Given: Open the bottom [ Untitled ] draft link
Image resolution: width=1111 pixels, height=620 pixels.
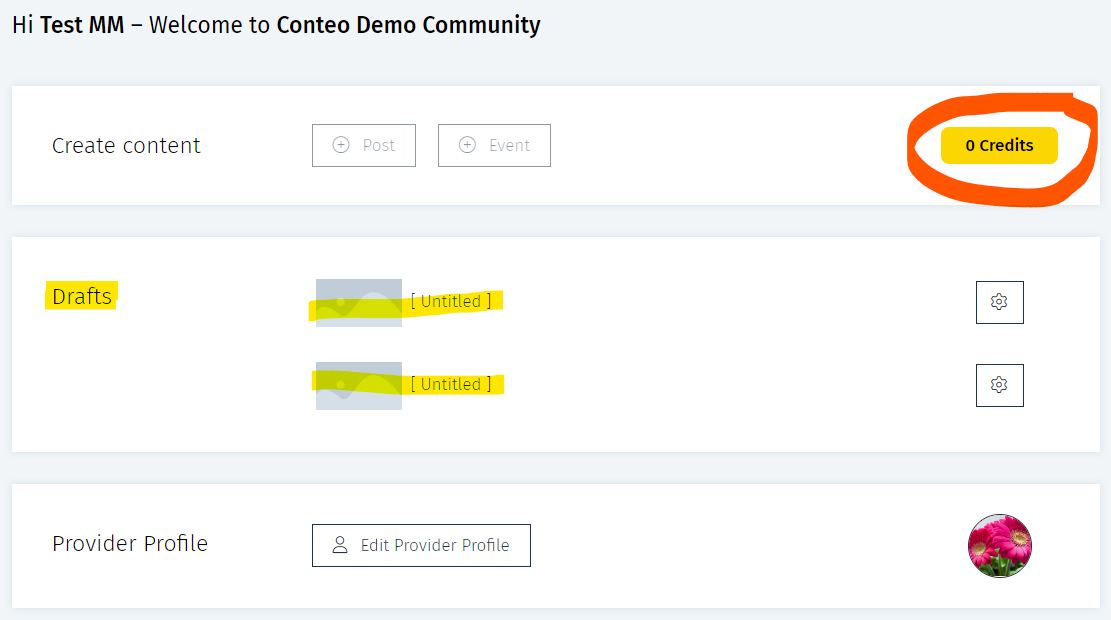Looking at the screenshot, I should [x=451, y=384].
